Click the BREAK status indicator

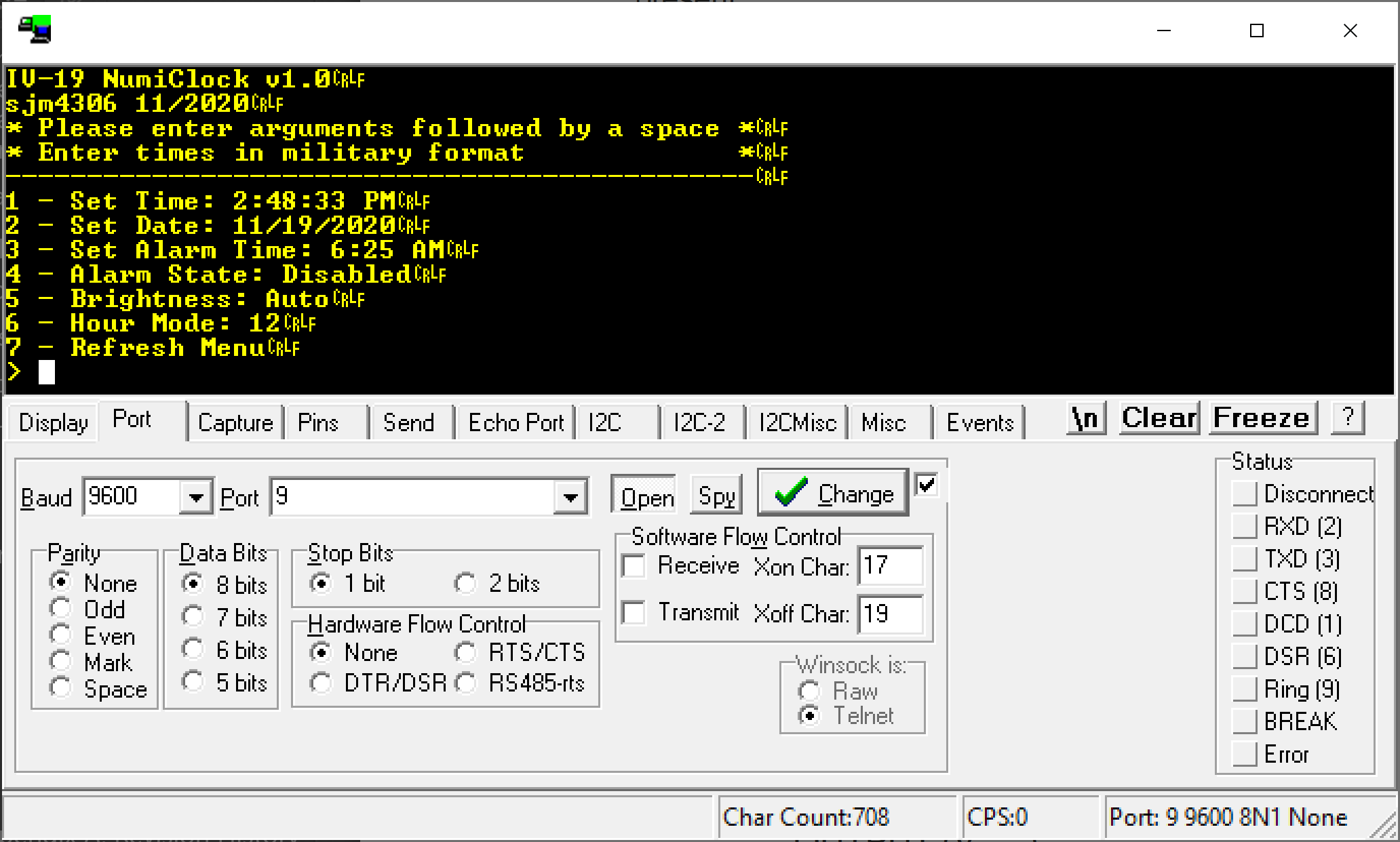tap(1245, 721)
